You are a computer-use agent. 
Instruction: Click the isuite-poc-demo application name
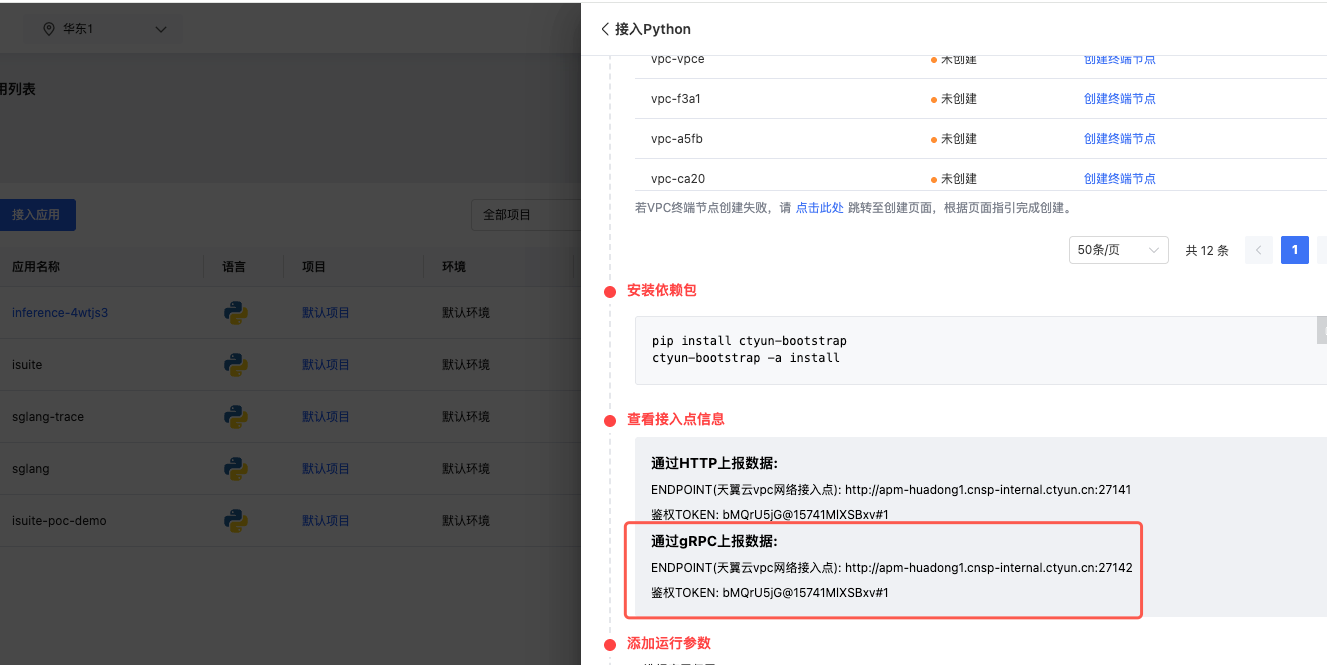[59, 521]
